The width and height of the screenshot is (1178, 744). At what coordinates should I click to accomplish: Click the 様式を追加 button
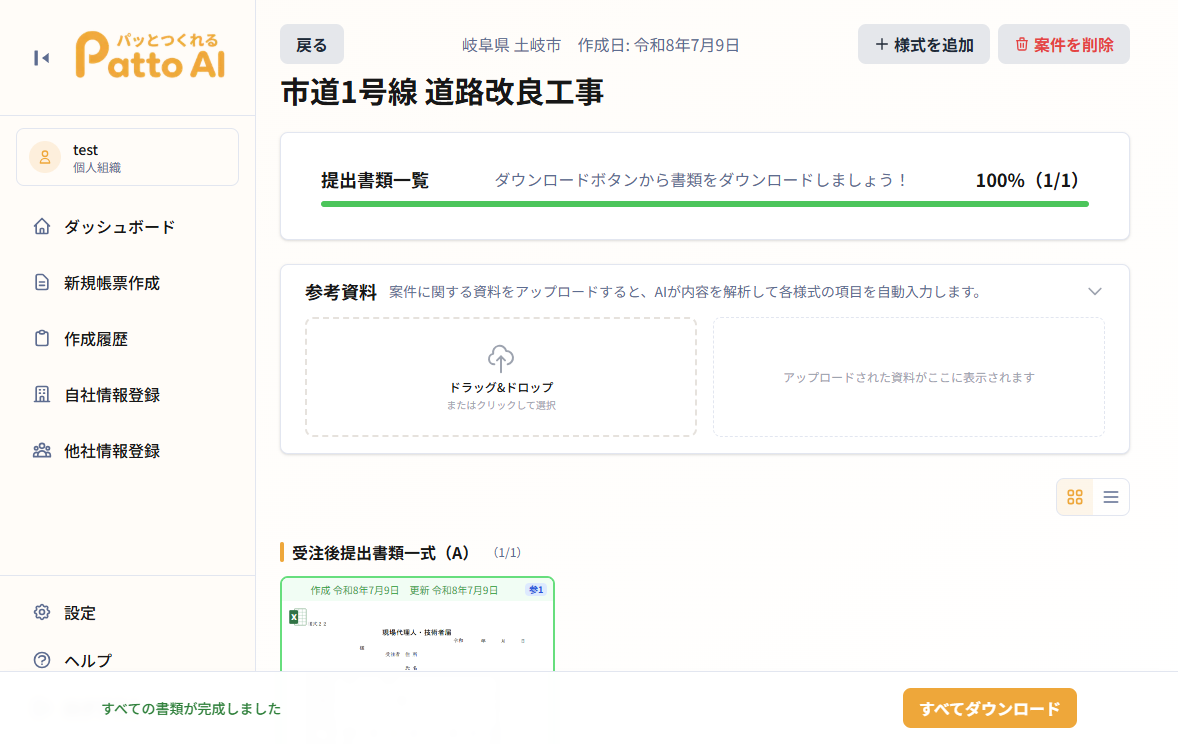[923, 44]
